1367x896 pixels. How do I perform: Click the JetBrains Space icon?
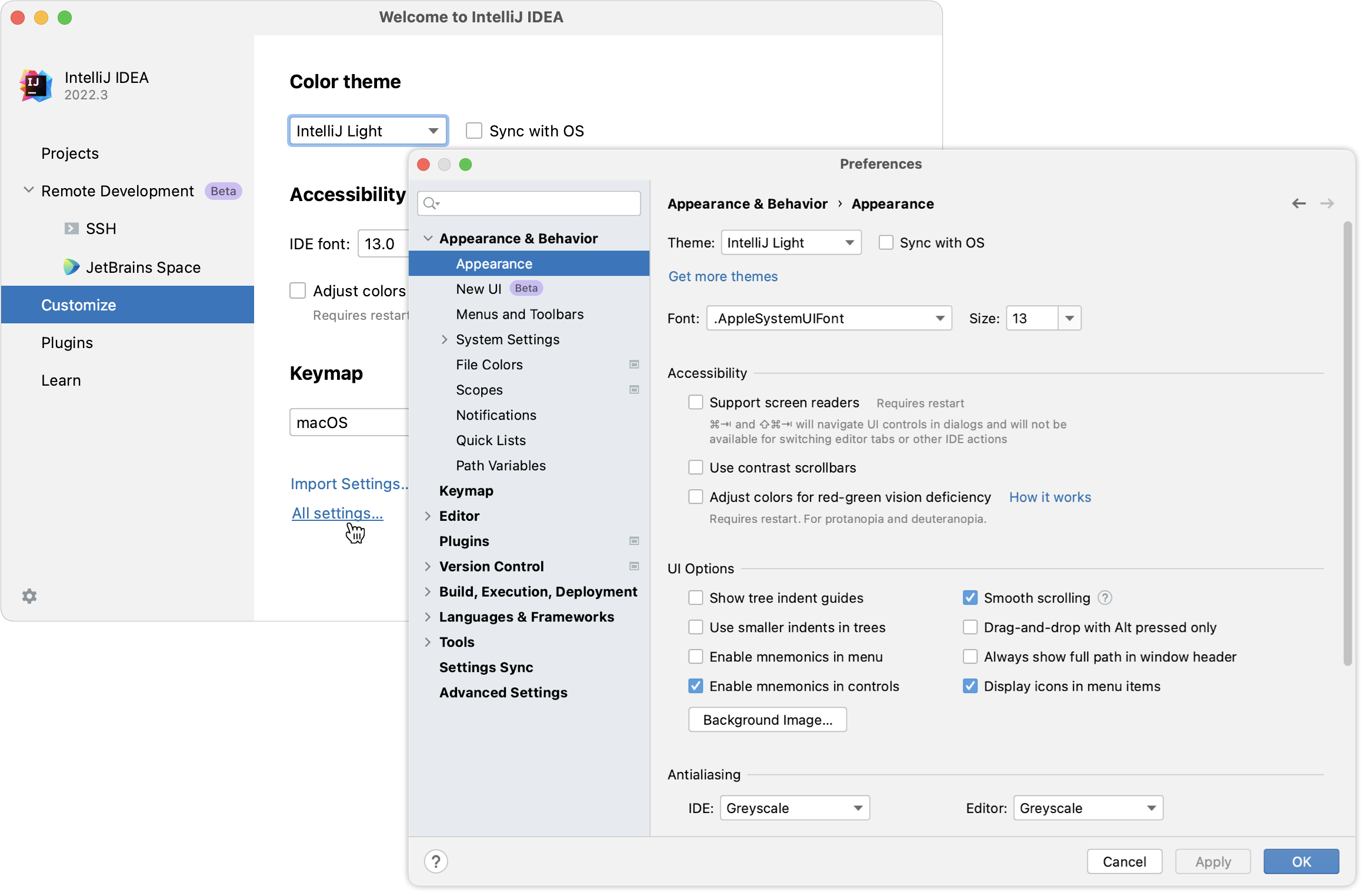point(71,267)
